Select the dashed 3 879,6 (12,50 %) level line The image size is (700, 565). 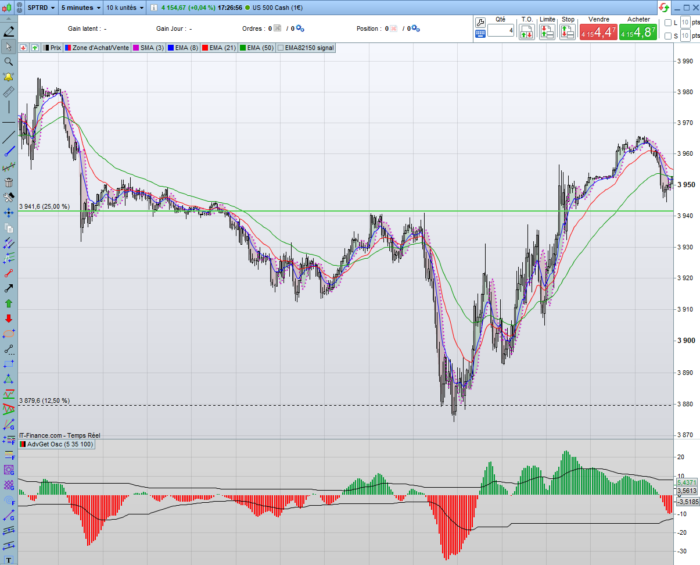tap(346, 406)
